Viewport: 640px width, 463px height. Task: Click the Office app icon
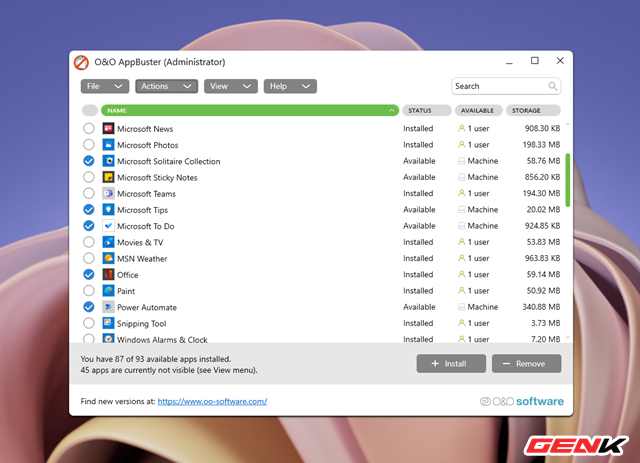108,274
